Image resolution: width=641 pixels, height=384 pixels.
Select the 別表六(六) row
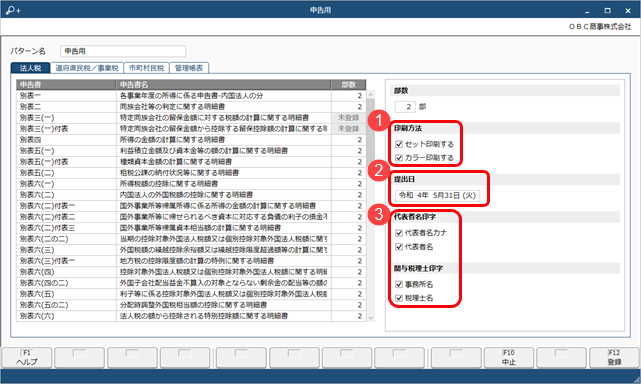pyautogui.click(x=191, y=316)
